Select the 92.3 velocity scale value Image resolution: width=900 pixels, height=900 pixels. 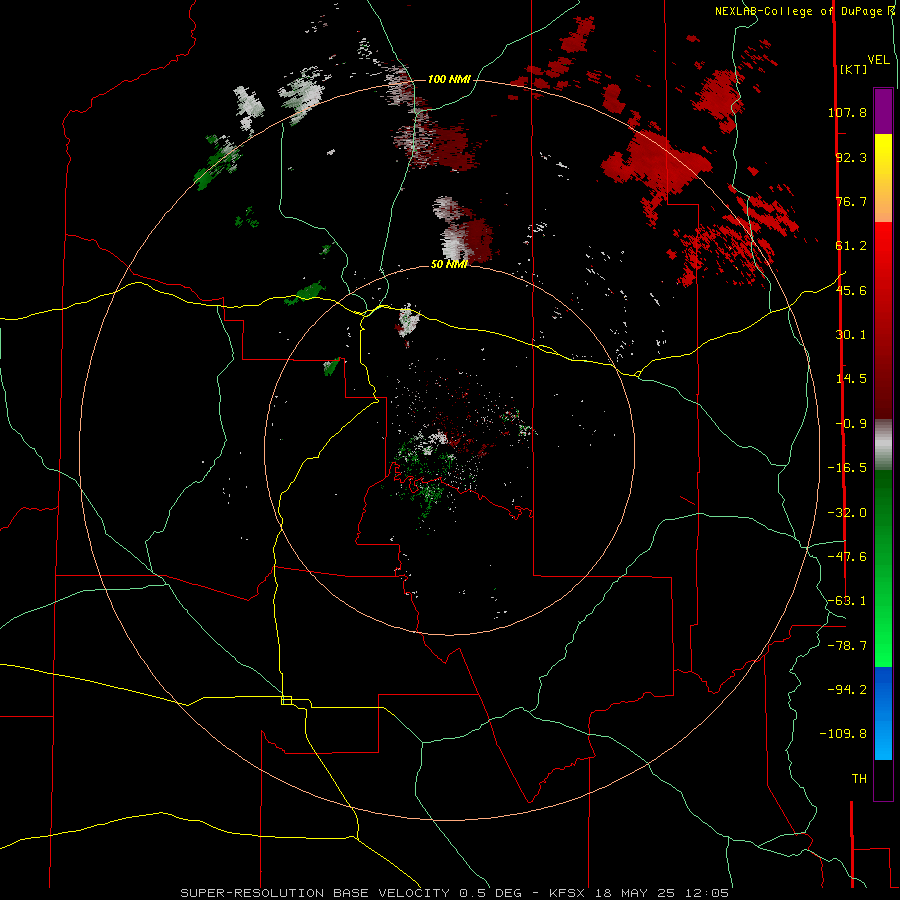851,157
